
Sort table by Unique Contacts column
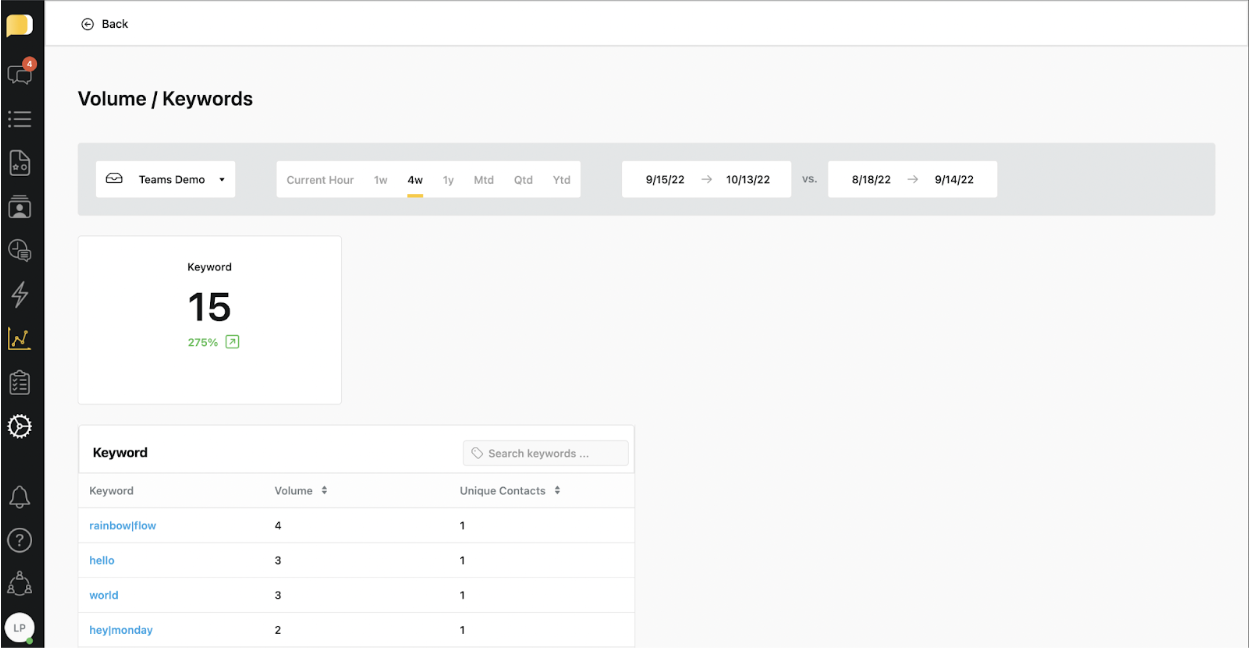pos(510,491)
